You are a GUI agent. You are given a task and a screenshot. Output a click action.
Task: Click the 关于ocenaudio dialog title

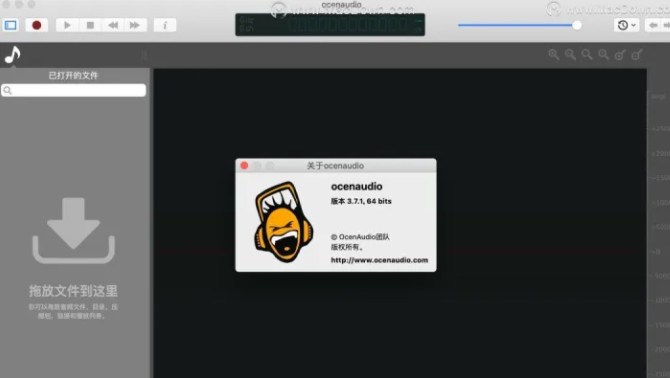pyautogui.click(x=335, y=166)
